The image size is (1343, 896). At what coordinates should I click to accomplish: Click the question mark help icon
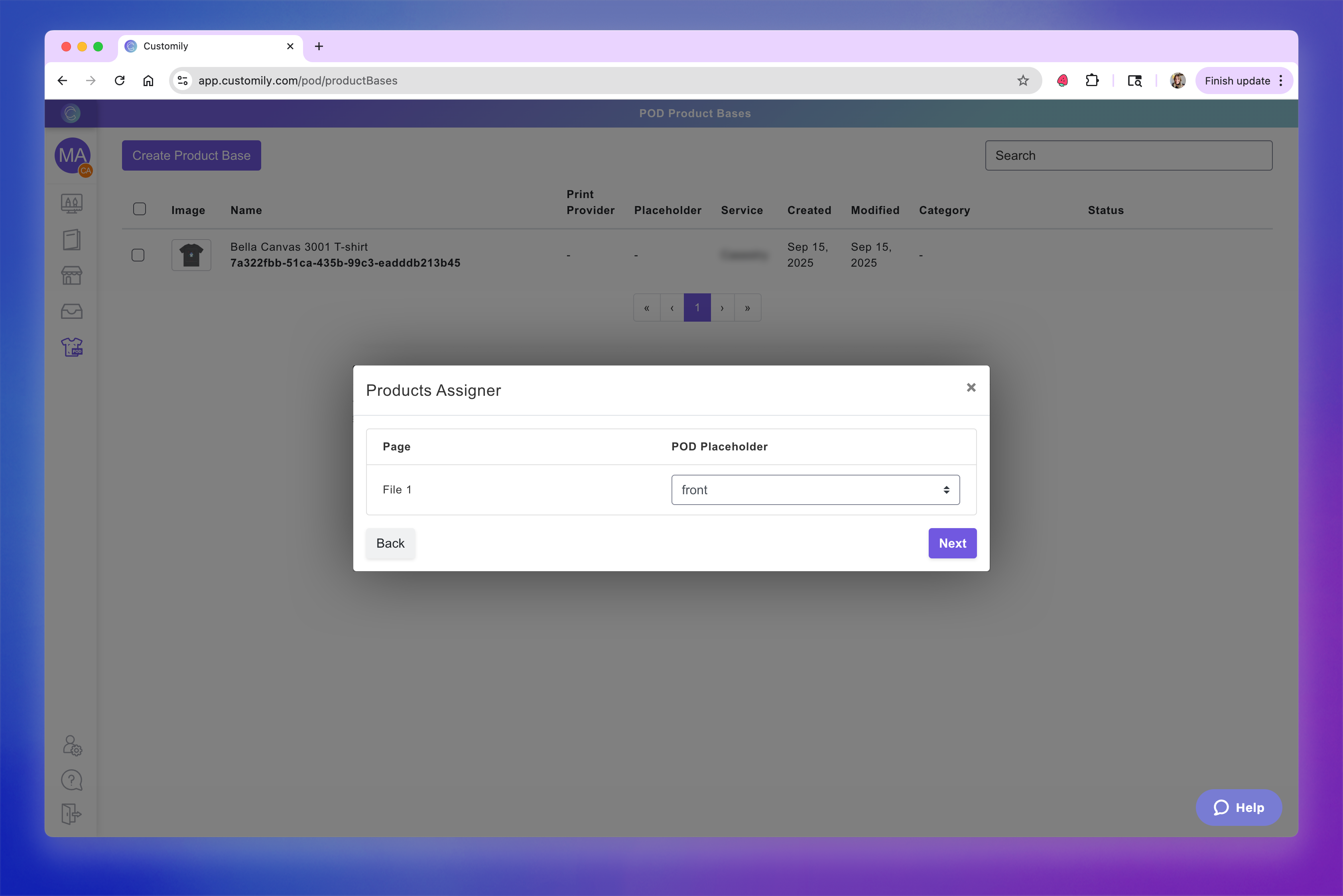(x=72, y=780)
